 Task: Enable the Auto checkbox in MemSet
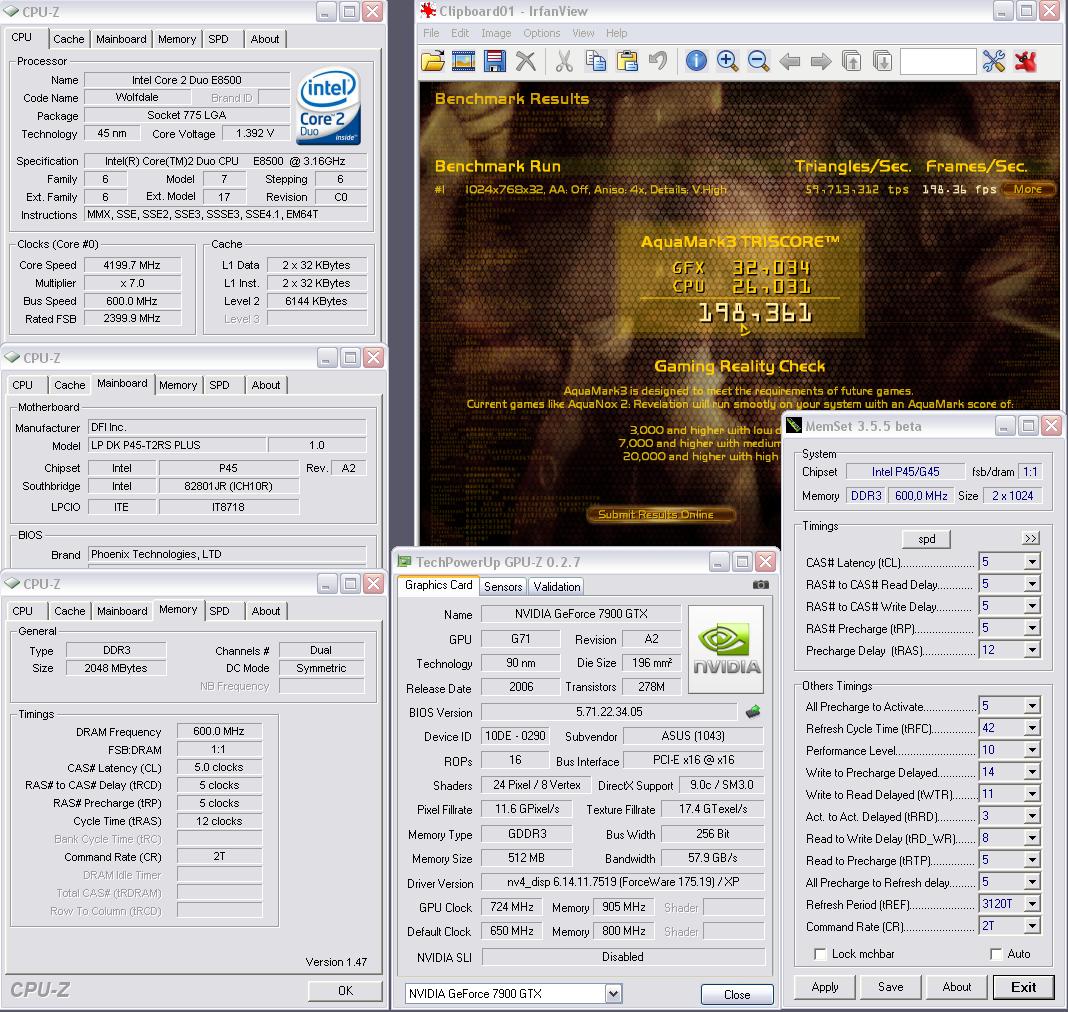[x=996, y=954]
